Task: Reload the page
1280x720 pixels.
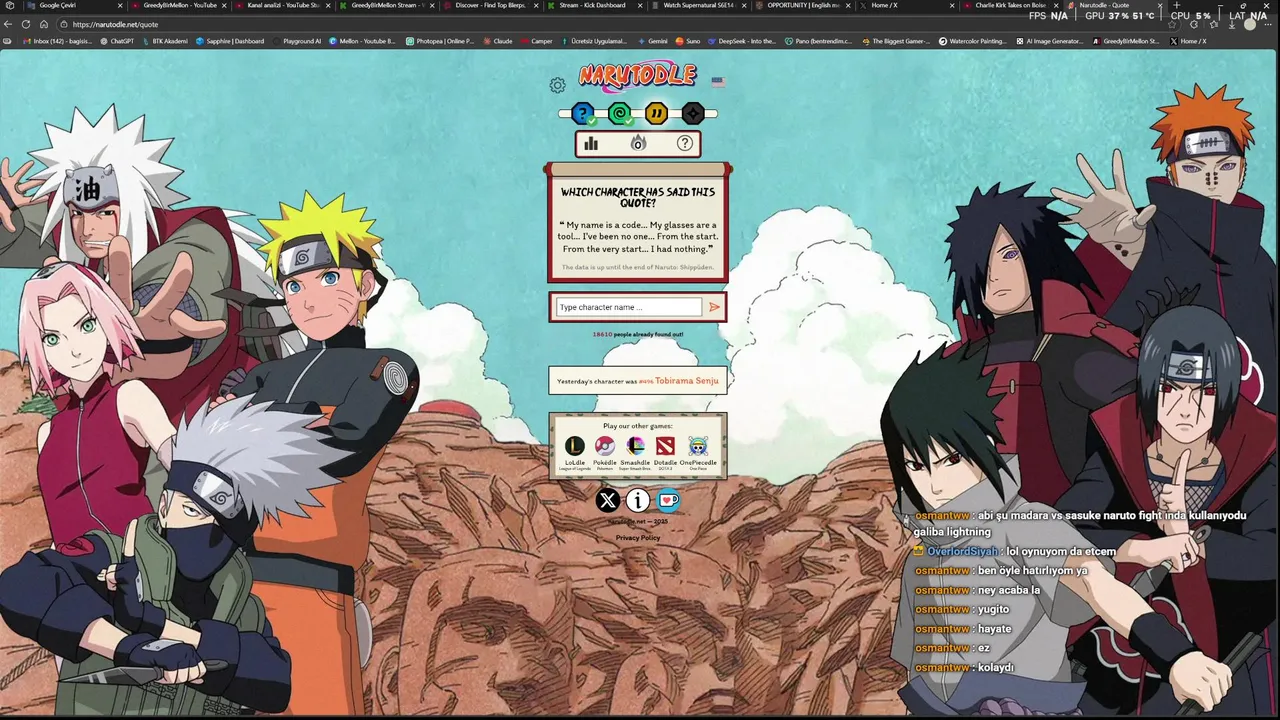Action: click(x=27, y=24)
